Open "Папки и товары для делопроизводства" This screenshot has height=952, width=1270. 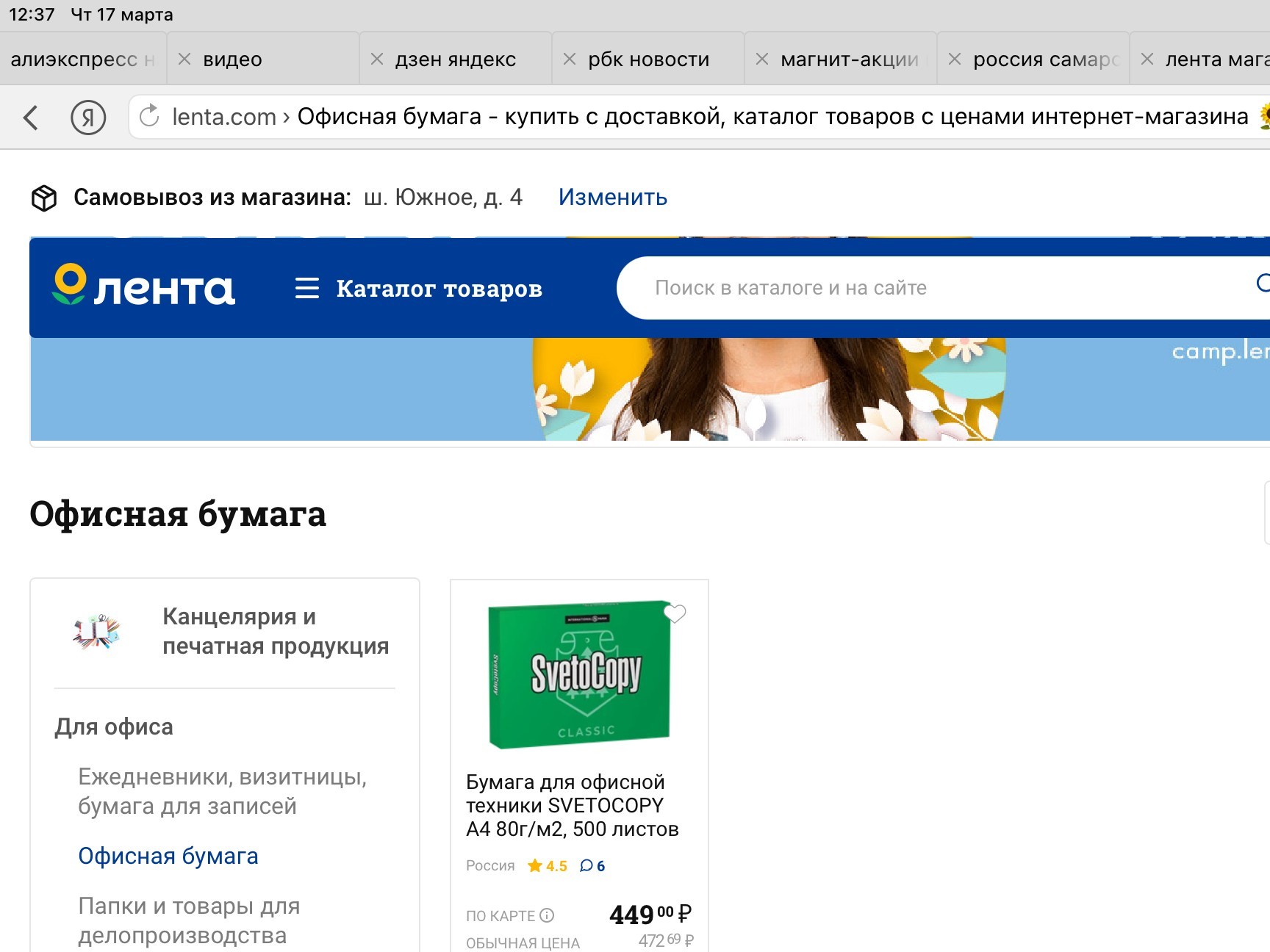190,920
